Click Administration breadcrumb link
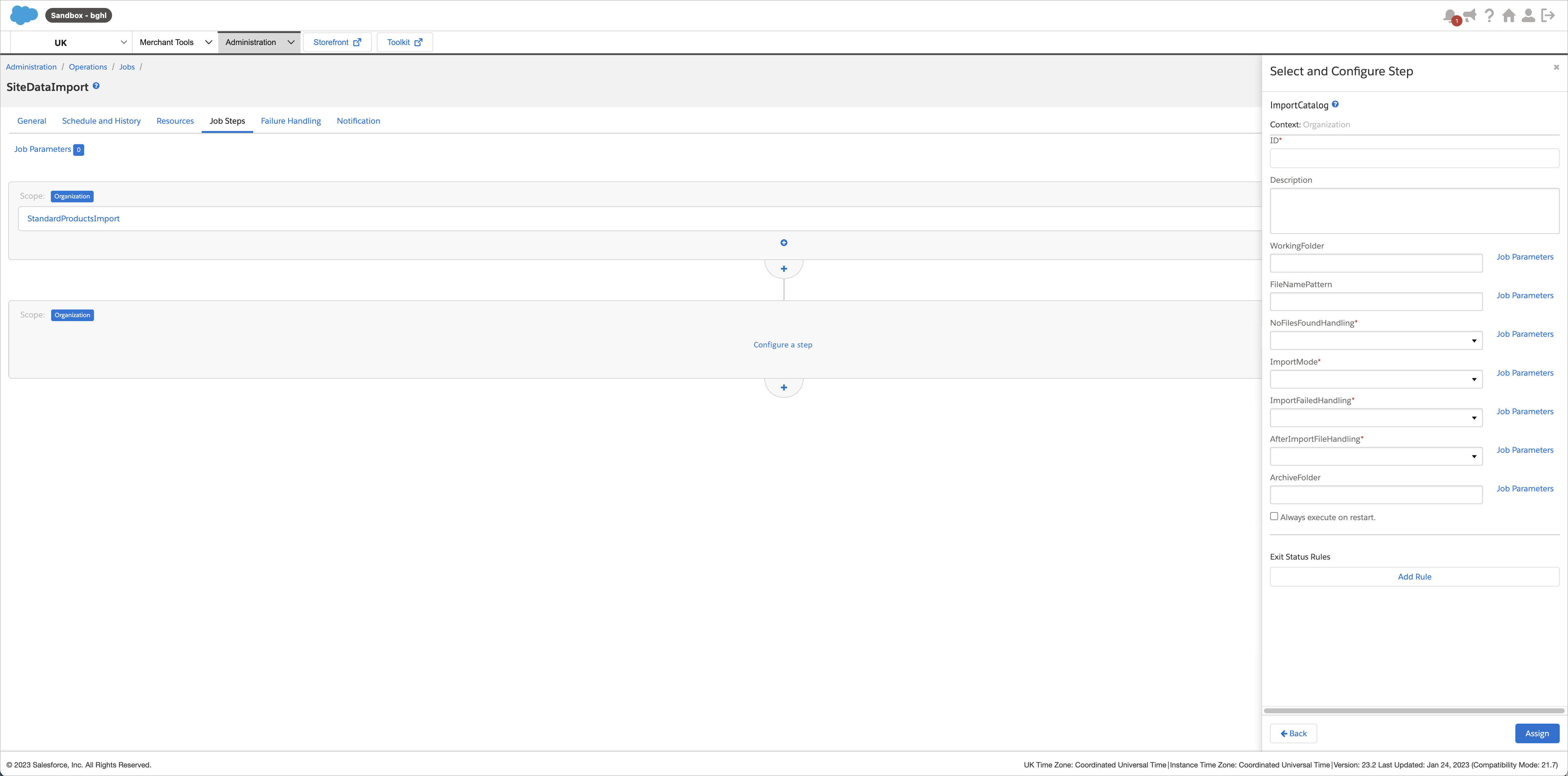 pos(31,67)
